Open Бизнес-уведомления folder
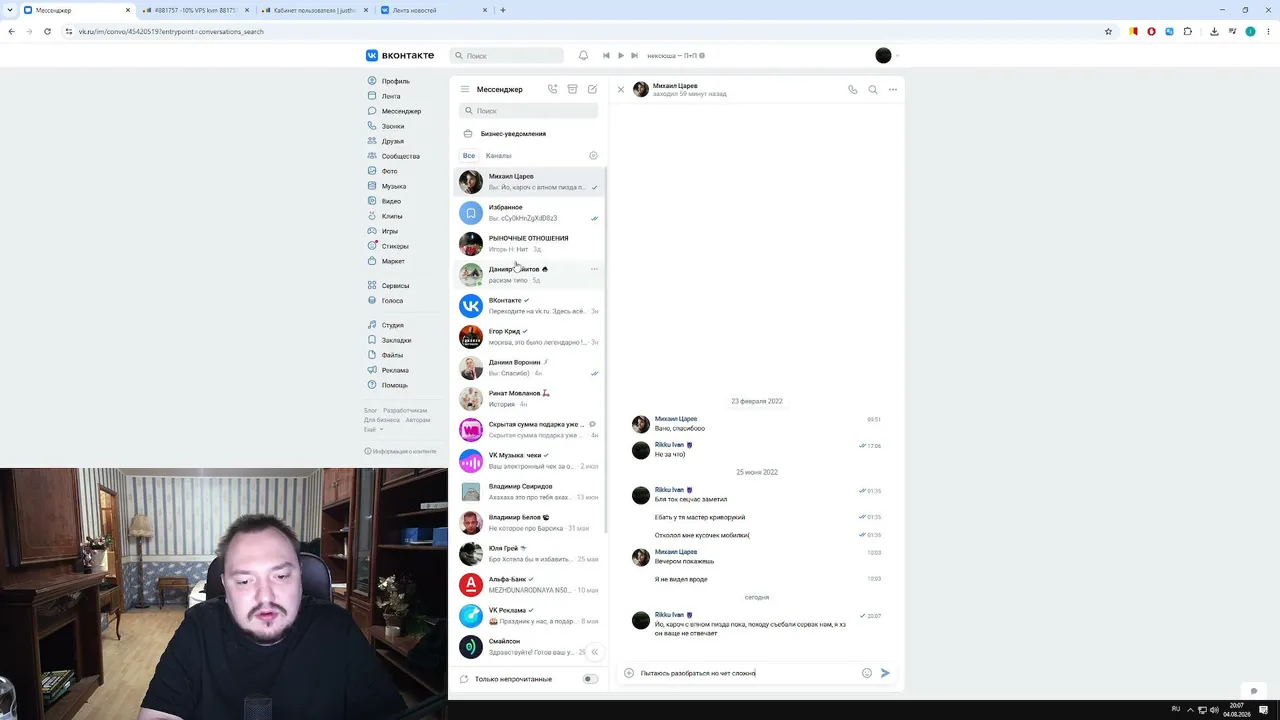Viewport: 1280px width, 720px height. pyautogui.click(x=529, y=134)
